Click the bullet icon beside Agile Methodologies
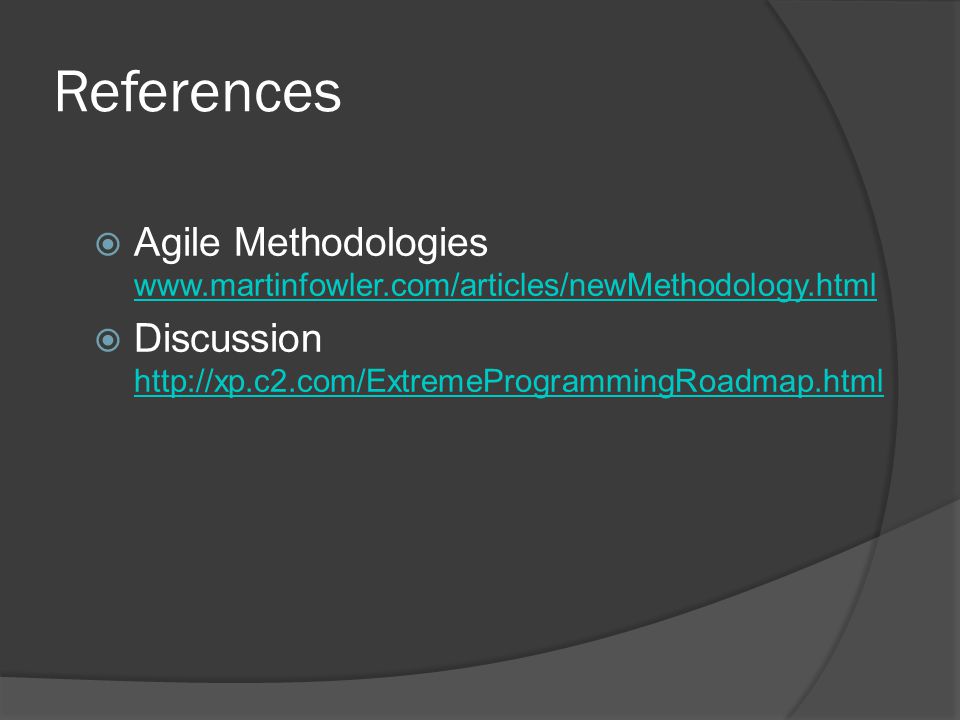The image size is (960, 720). click(x=108, y=244)
